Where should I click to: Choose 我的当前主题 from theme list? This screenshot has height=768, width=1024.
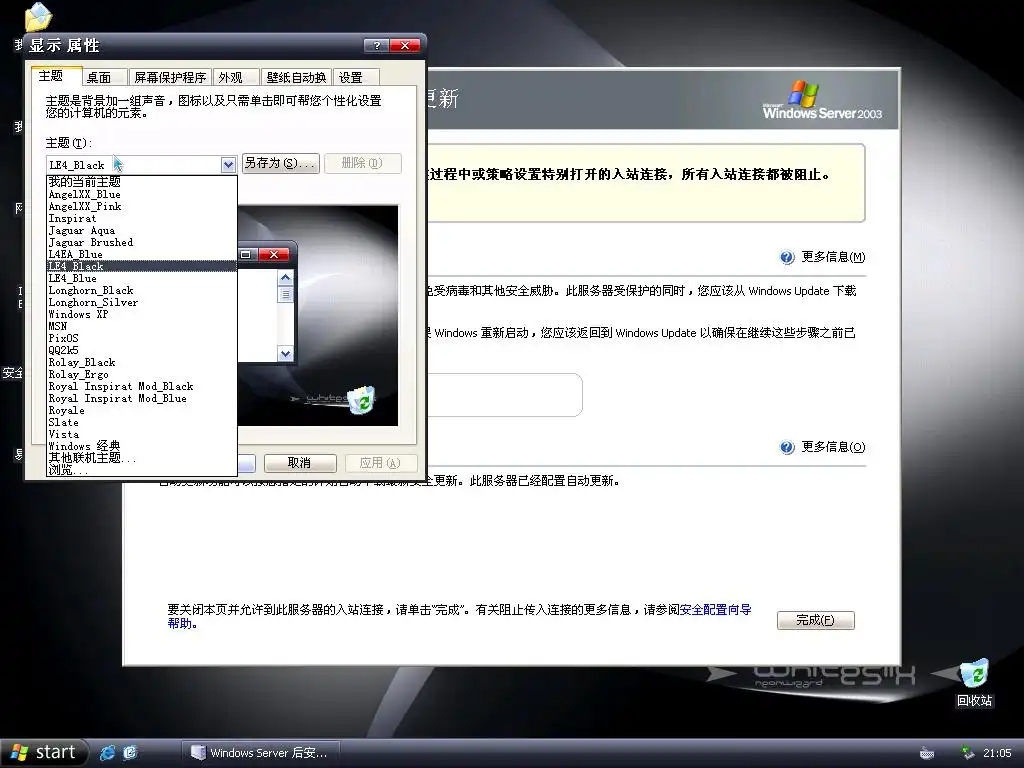142,182
